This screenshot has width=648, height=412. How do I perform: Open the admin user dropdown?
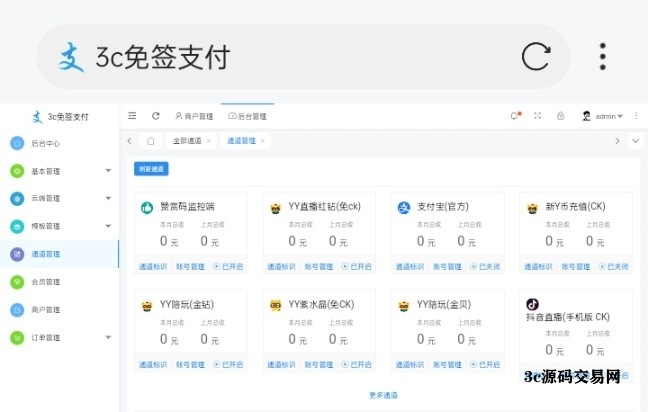tap(609, 117)
